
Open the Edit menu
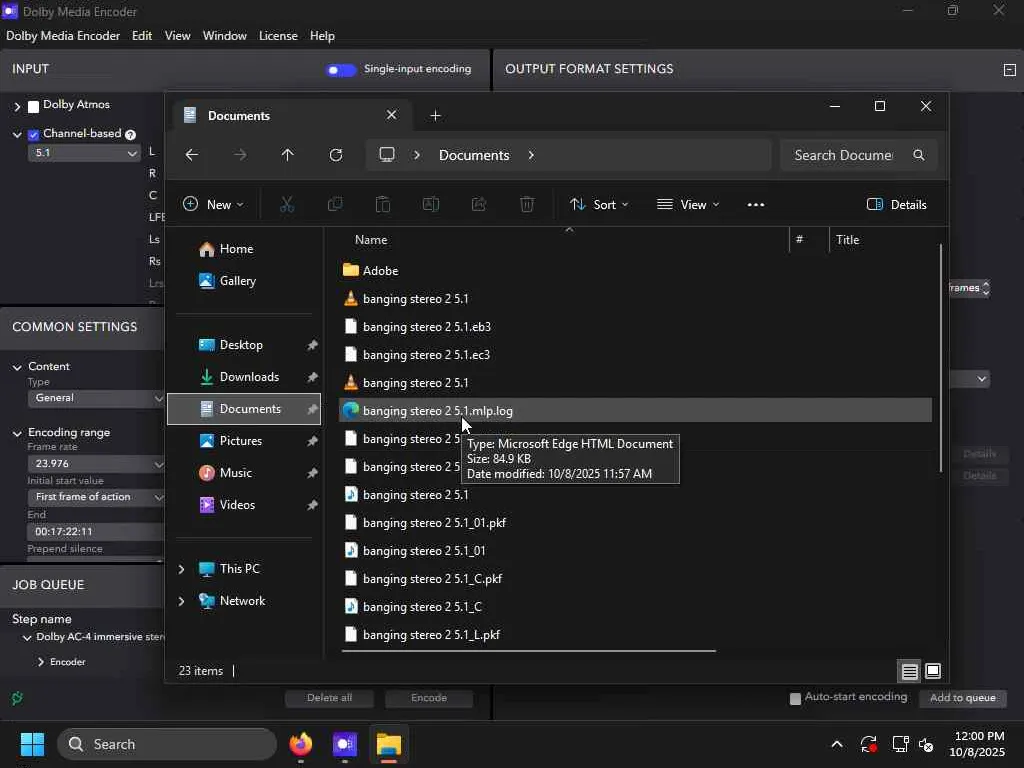(142, 36)
